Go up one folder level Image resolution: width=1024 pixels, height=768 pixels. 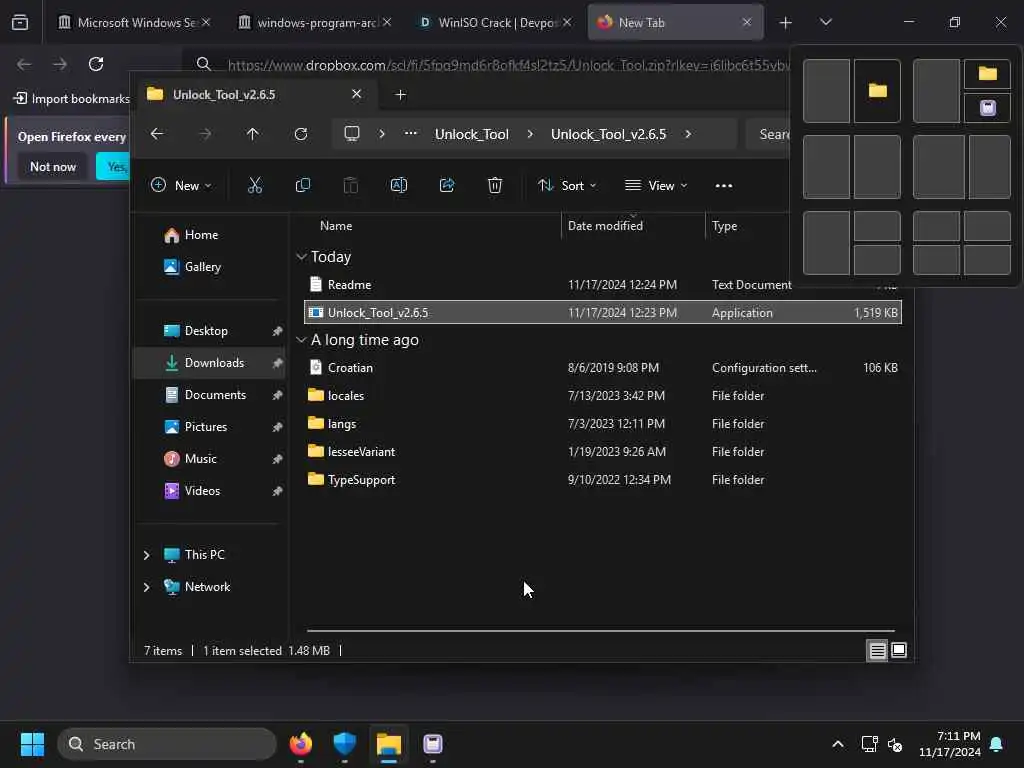[x=253, y=134]
